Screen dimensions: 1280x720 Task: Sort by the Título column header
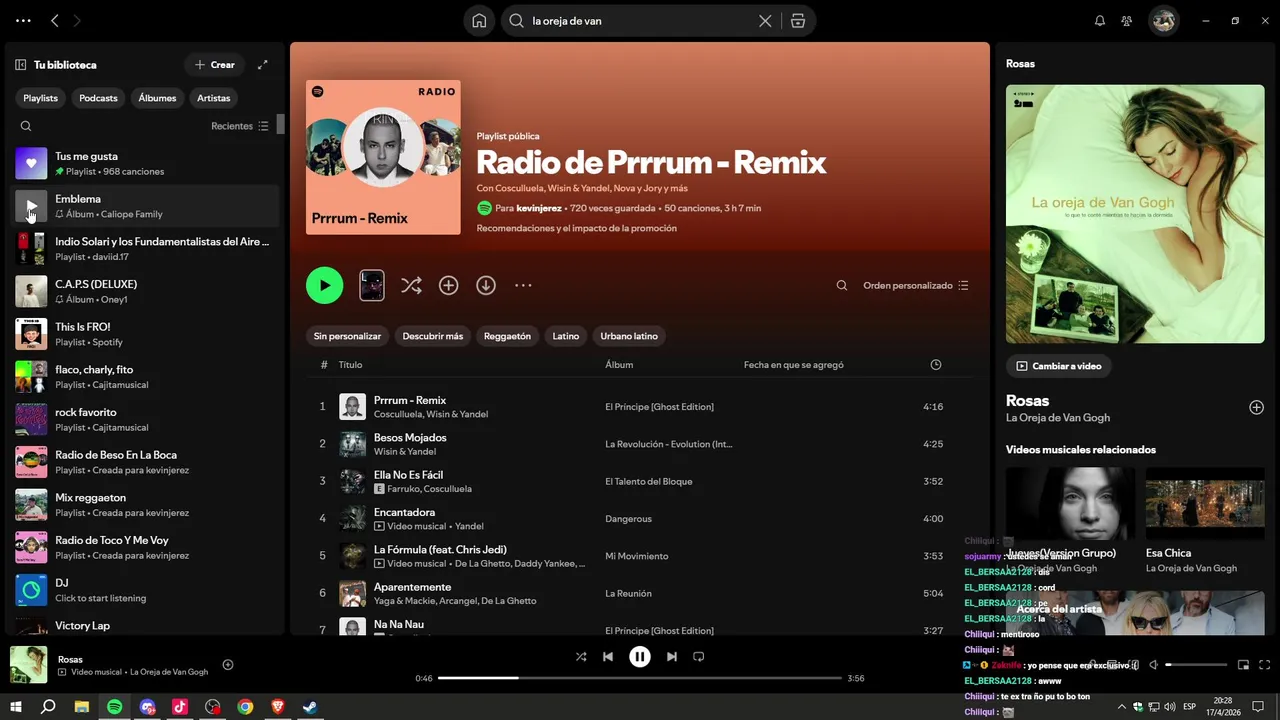[x=350, y=365]
